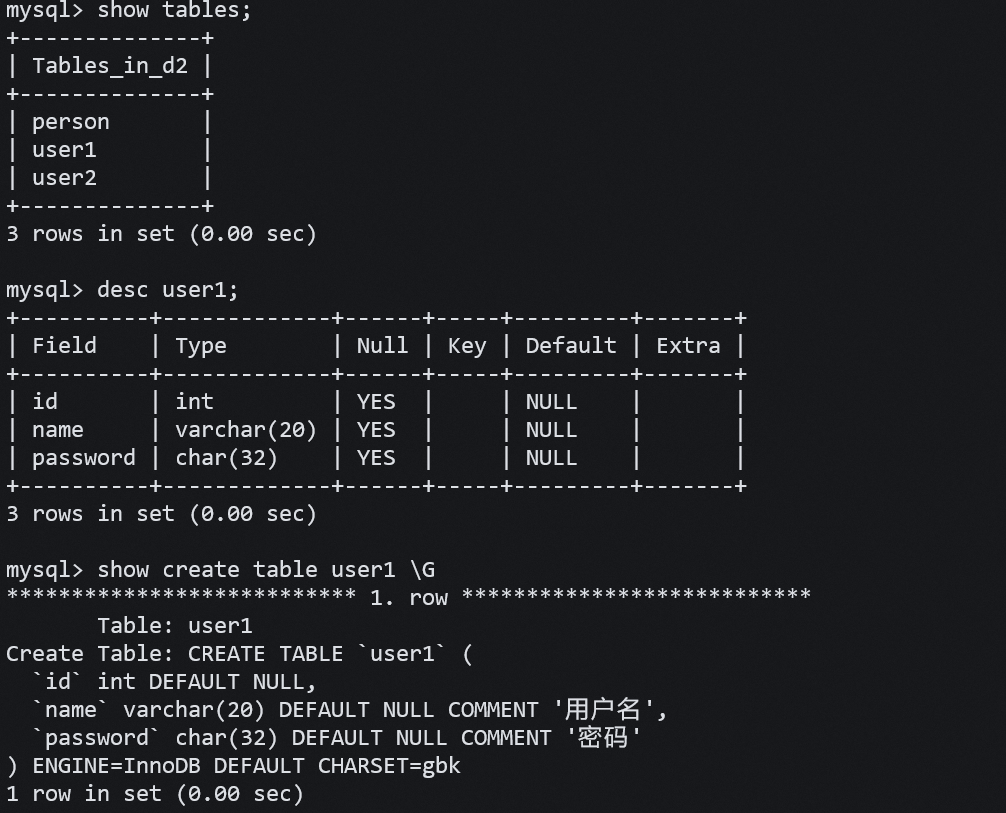
Task: Click the comment text '用户名'
Action: (602, 710)
